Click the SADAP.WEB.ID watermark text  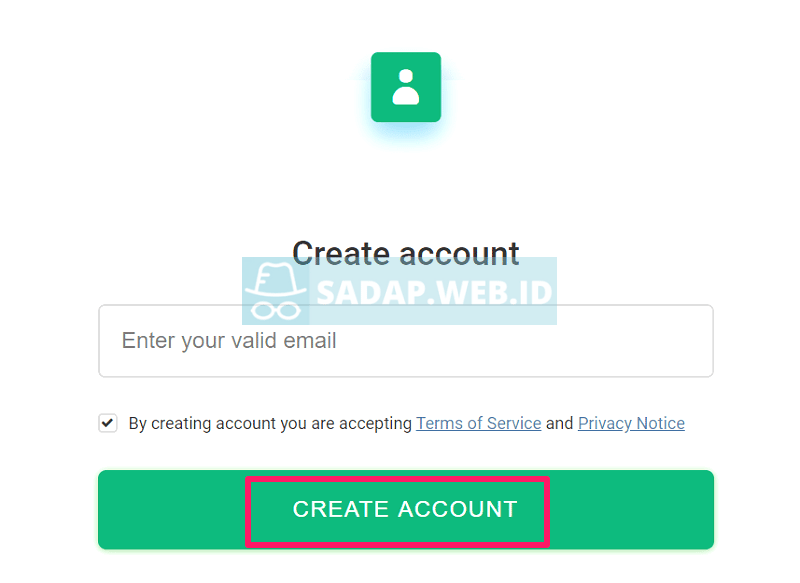[434, 292]
